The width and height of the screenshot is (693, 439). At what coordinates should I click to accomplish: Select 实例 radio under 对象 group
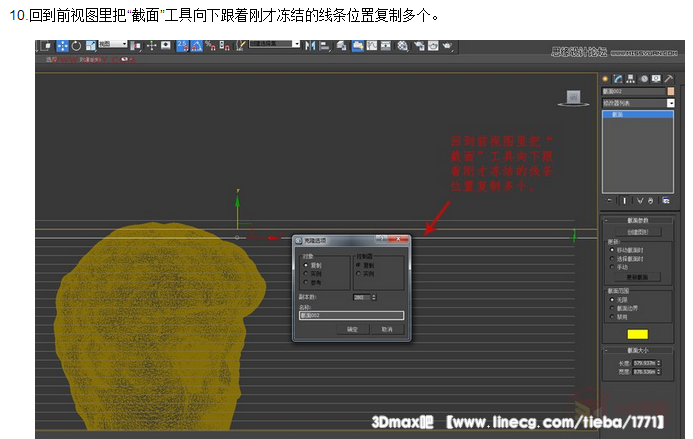point(306,273)
